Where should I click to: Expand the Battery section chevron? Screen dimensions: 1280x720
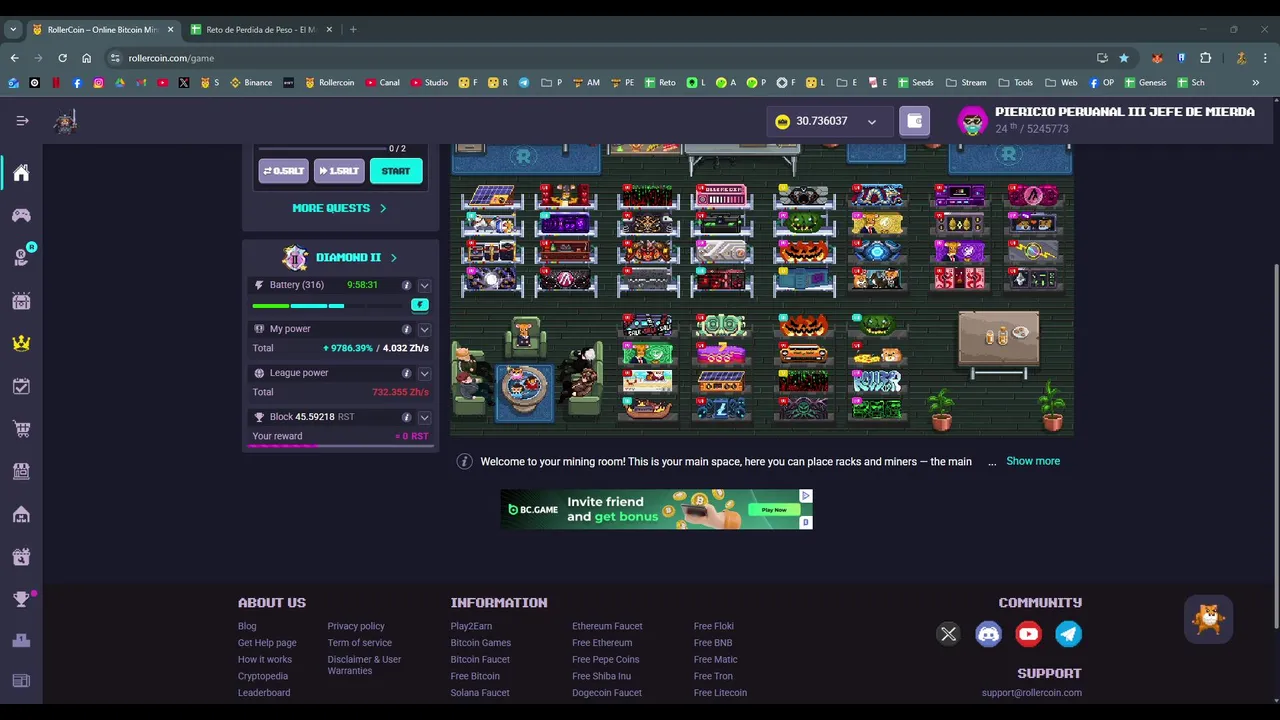pyautogui.click(x=424, y=285)
